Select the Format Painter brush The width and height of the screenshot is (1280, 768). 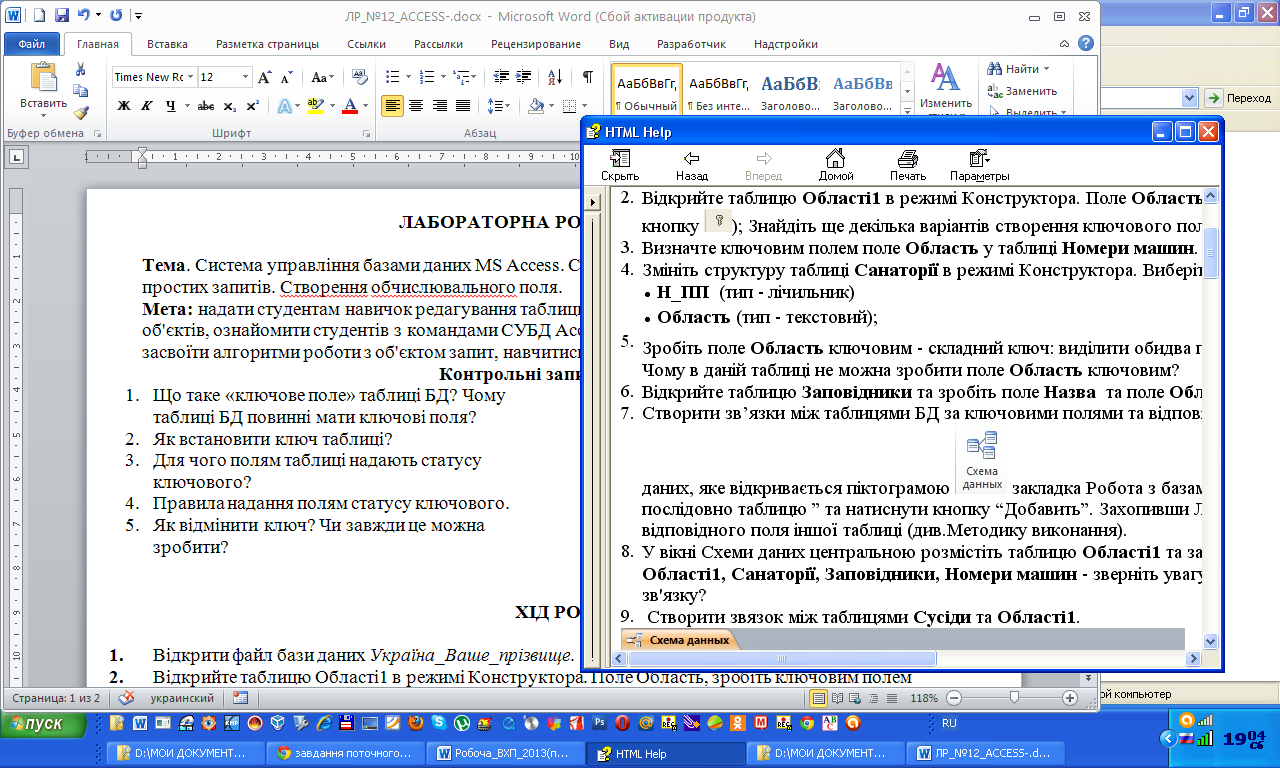pos(81,113)
